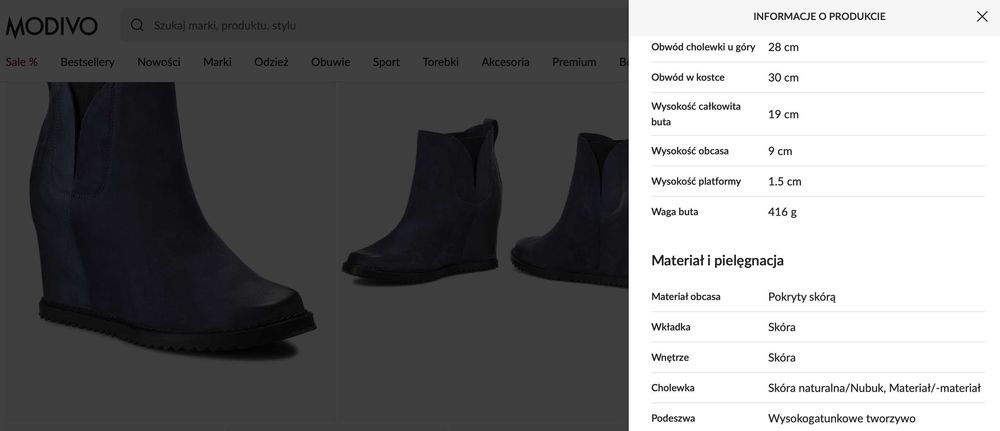
Task: Close the product information panel
Action: click(982, 17)
